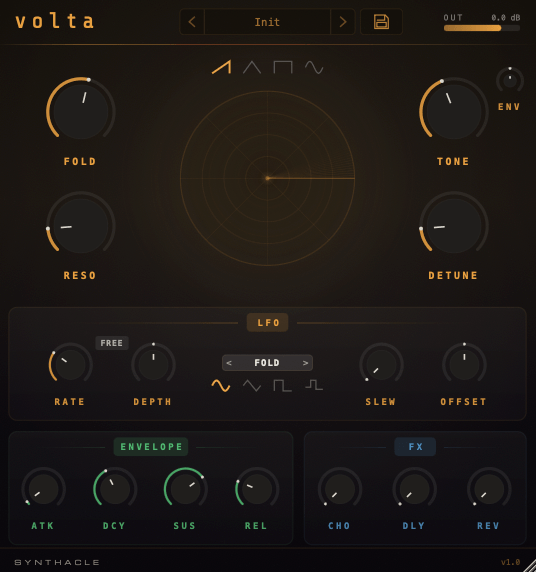Click the LFO DEPTH knob
The image size is (536, 572).
point(153,364)
